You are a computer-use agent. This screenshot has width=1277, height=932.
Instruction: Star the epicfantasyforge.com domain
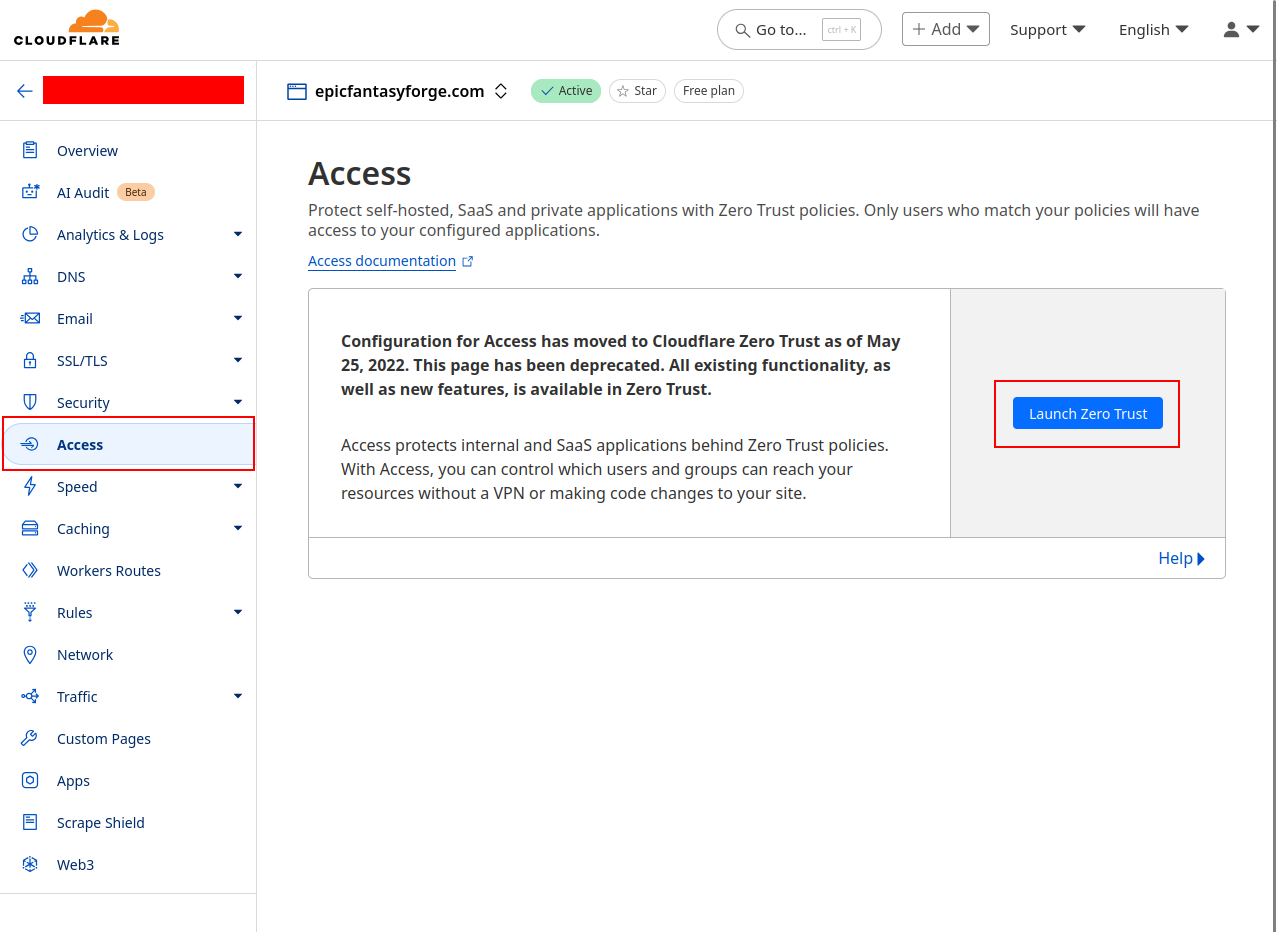click(x=637, y=91)
